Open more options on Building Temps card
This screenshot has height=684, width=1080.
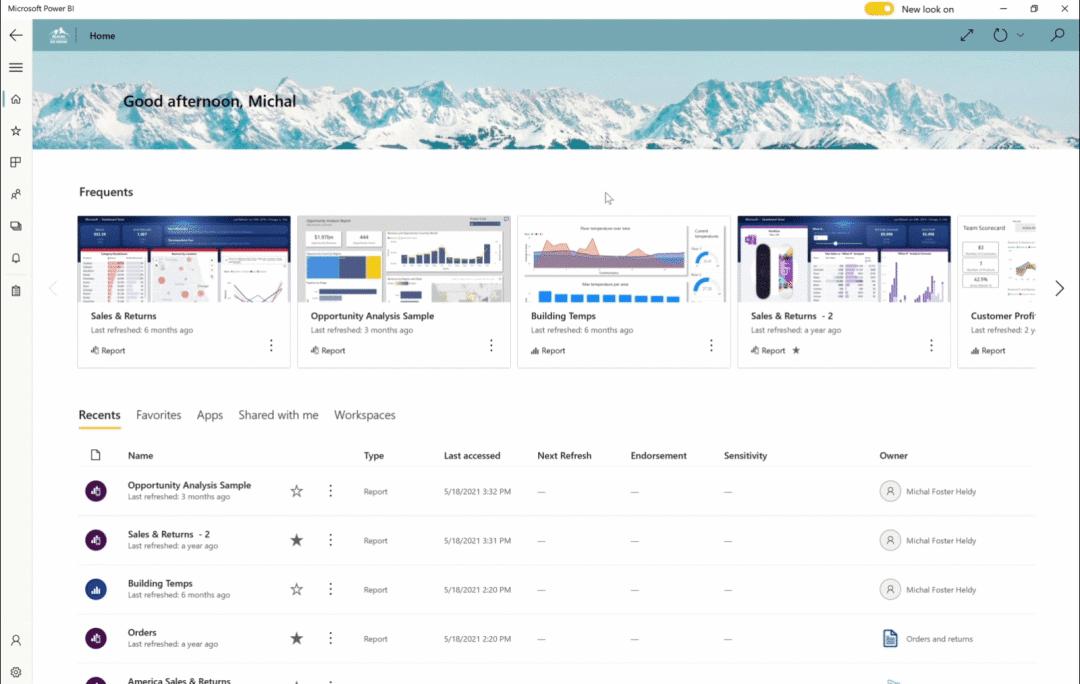(712, 345)
